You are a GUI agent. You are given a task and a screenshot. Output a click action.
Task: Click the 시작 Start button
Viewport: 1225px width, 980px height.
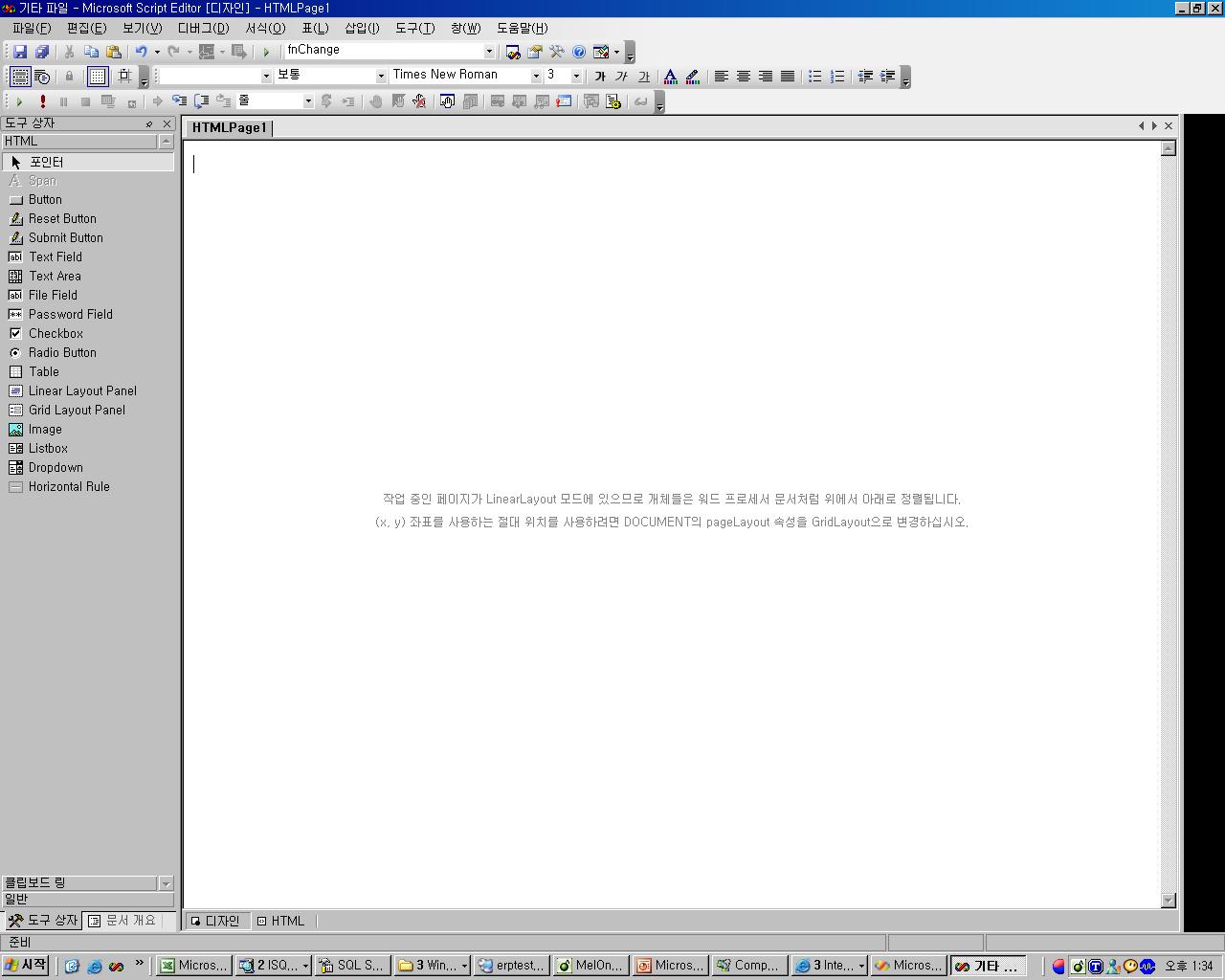26,966
